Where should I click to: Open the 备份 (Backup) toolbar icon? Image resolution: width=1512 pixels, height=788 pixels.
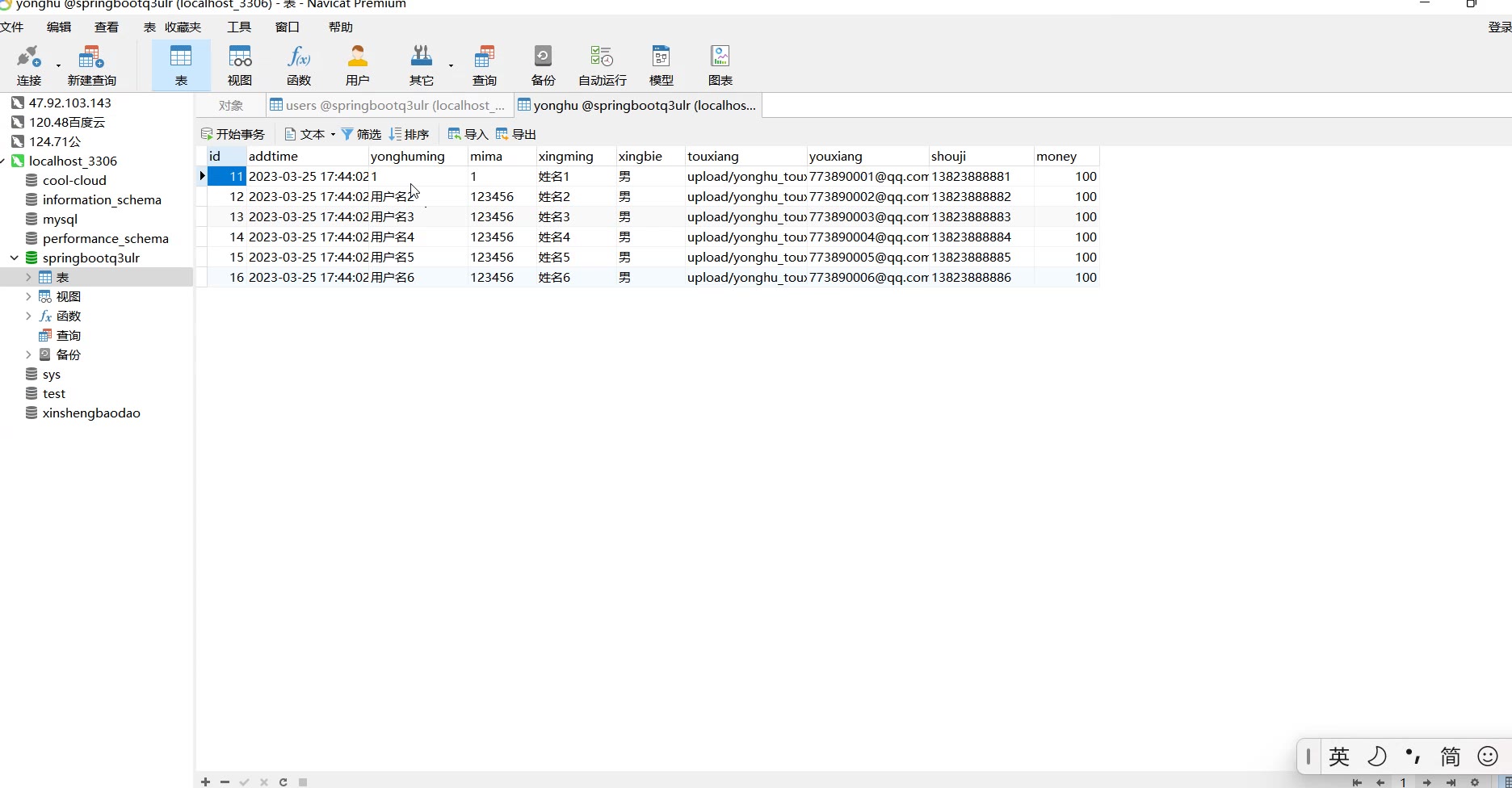pos(543,65)
